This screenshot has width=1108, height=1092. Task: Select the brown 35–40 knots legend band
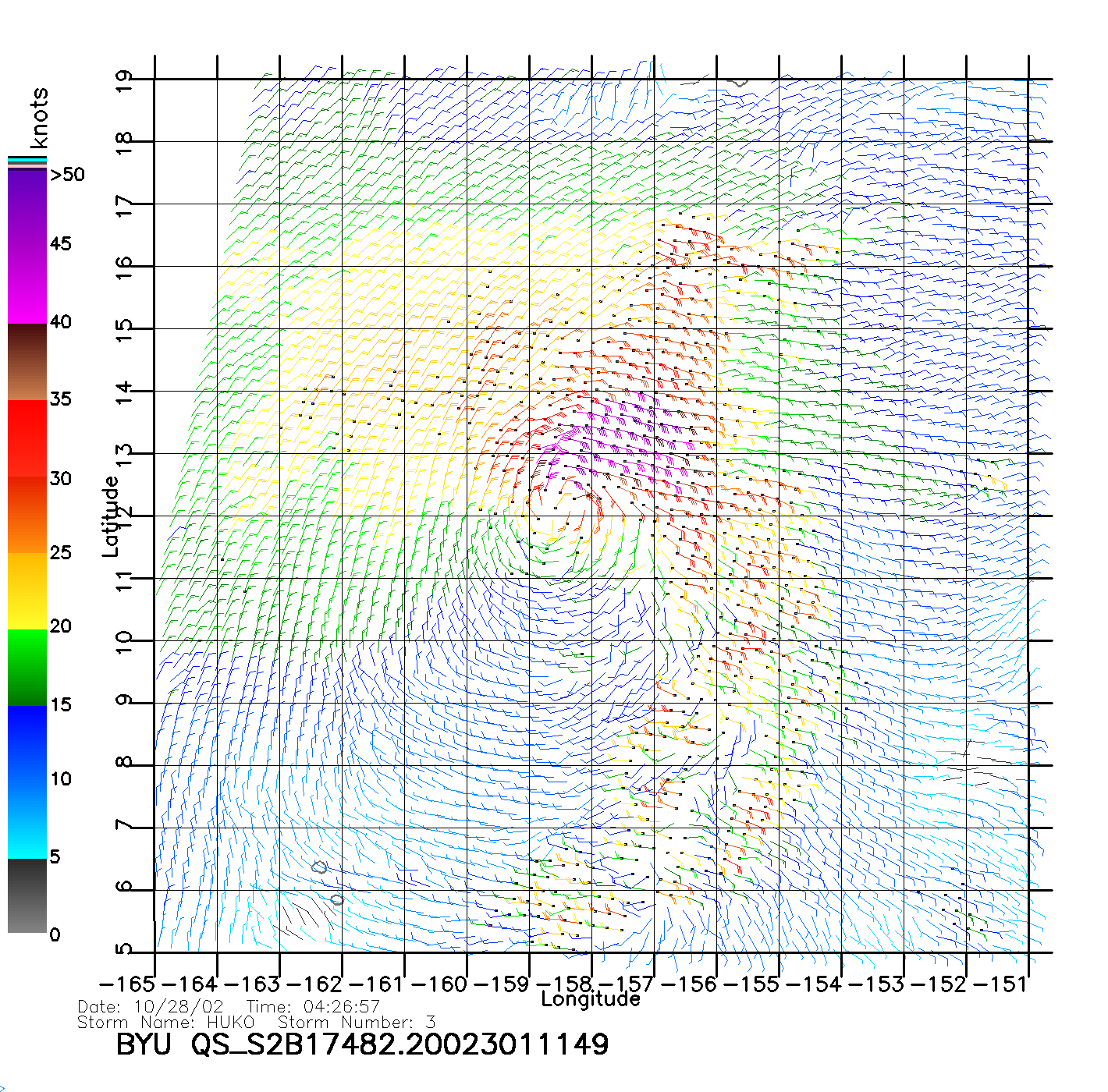point(27,362)
